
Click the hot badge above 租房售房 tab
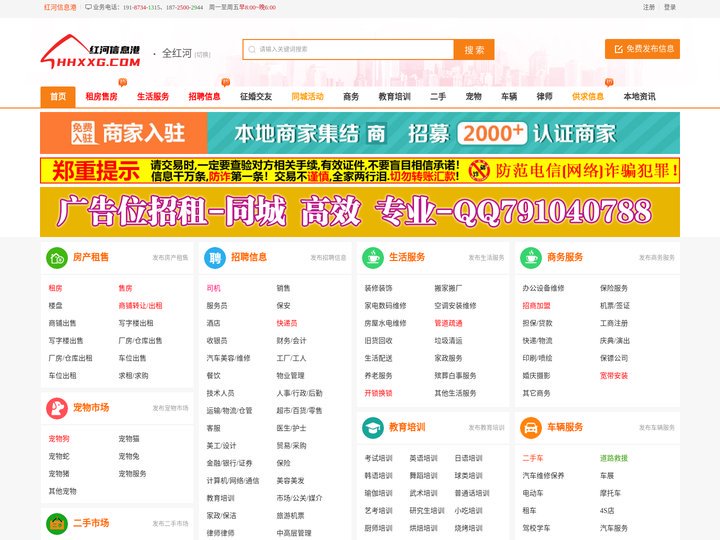[123, 82]
